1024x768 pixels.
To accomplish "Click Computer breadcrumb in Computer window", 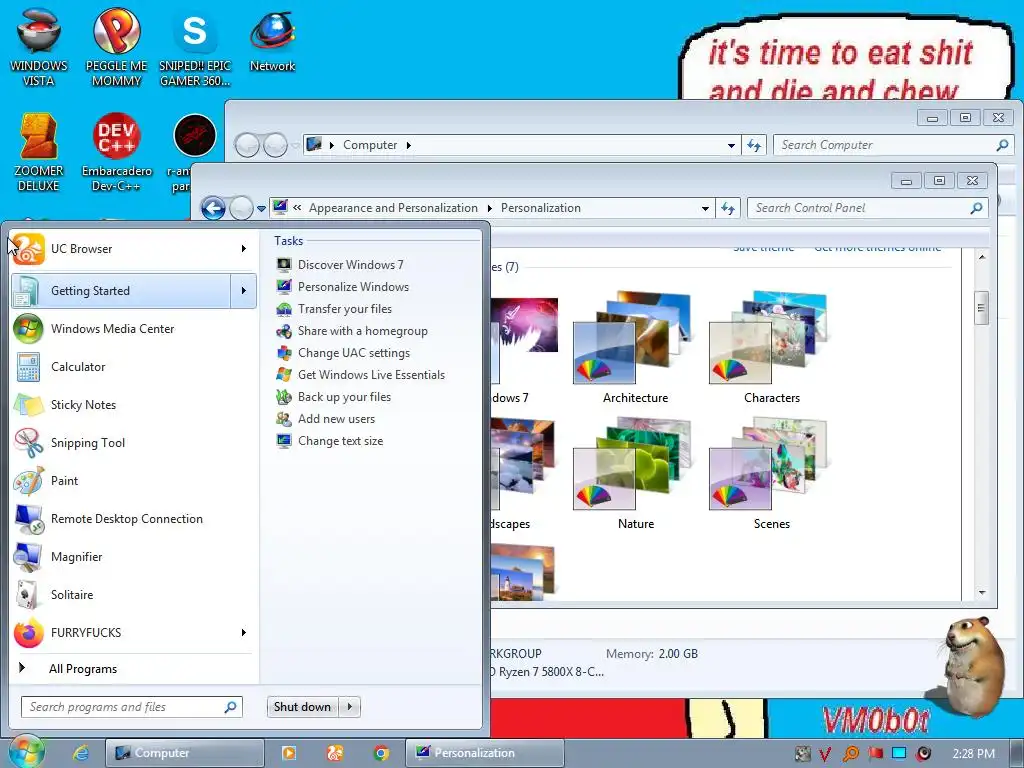I will coord(370,145).
